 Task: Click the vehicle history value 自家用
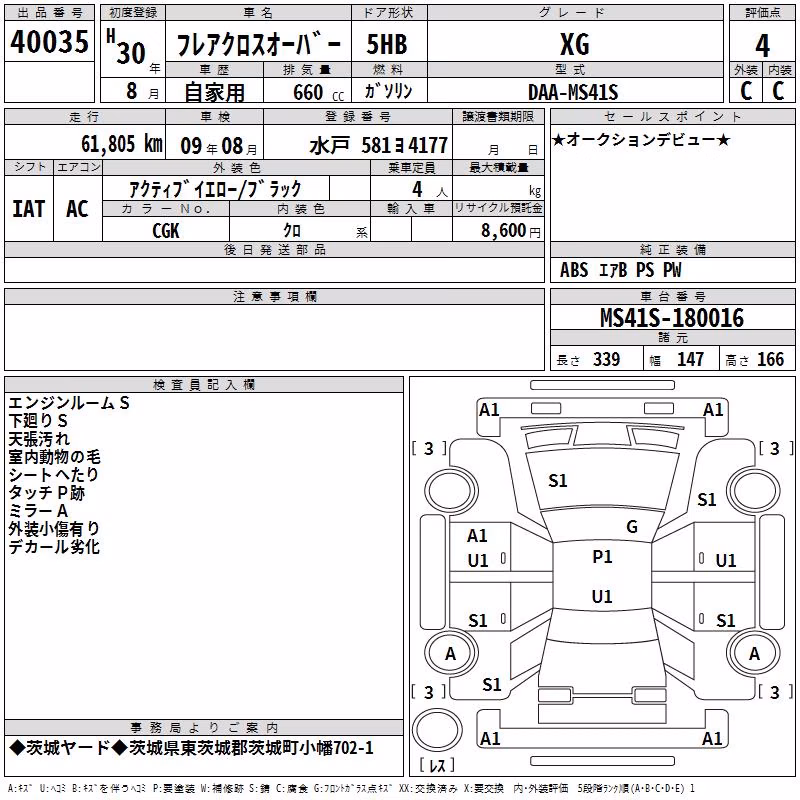(x=214, y=92)
